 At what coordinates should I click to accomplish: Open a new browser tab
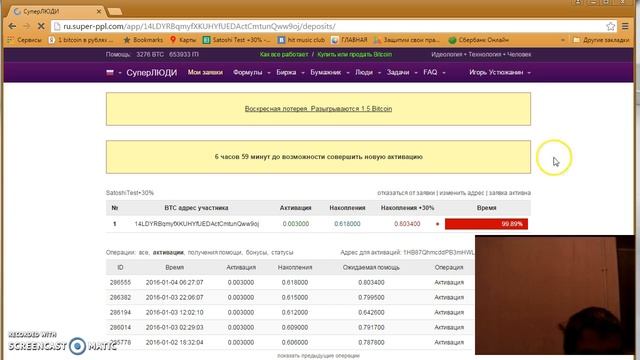(115, 11)
